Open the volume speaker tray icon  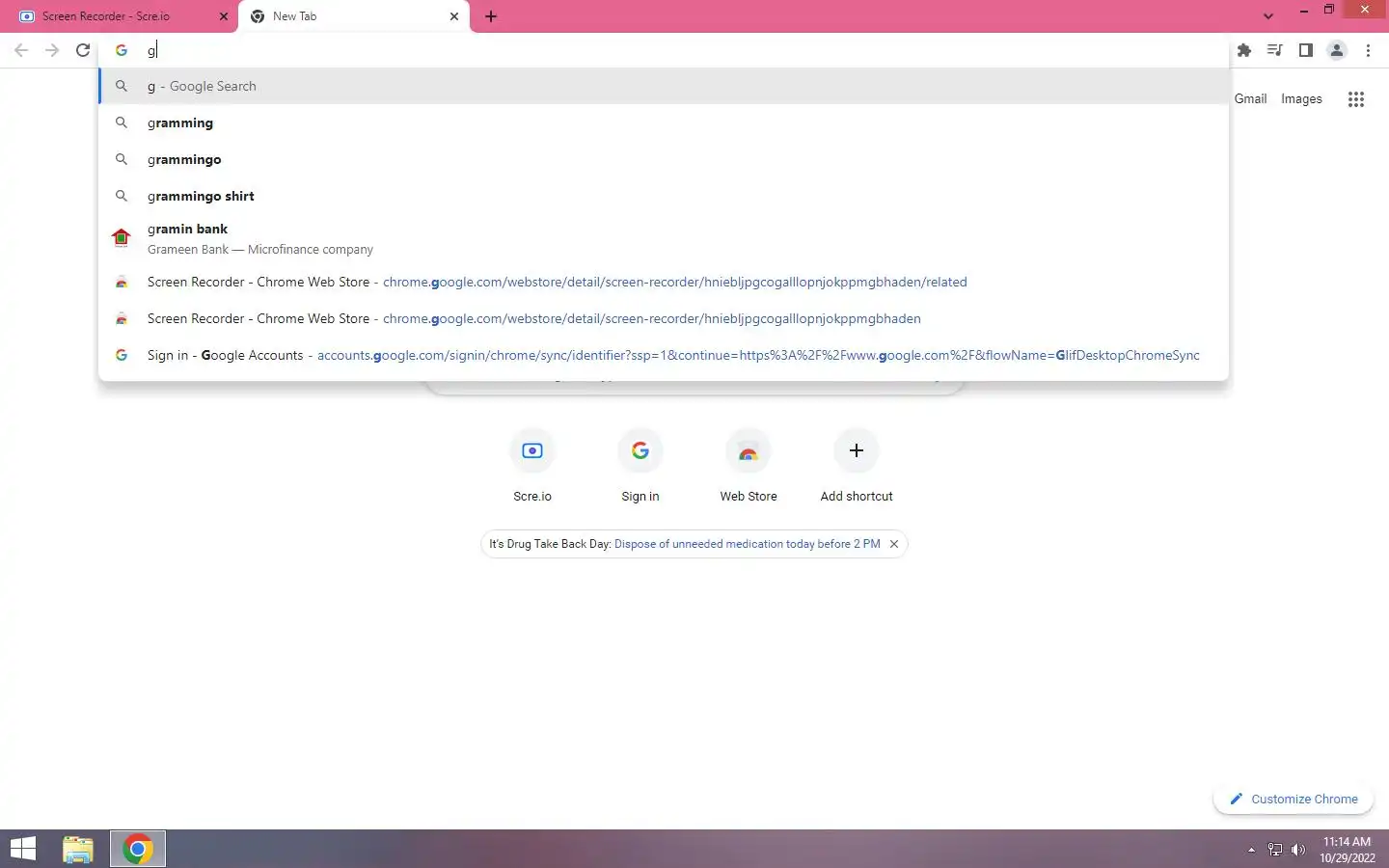pos(1298,850)
